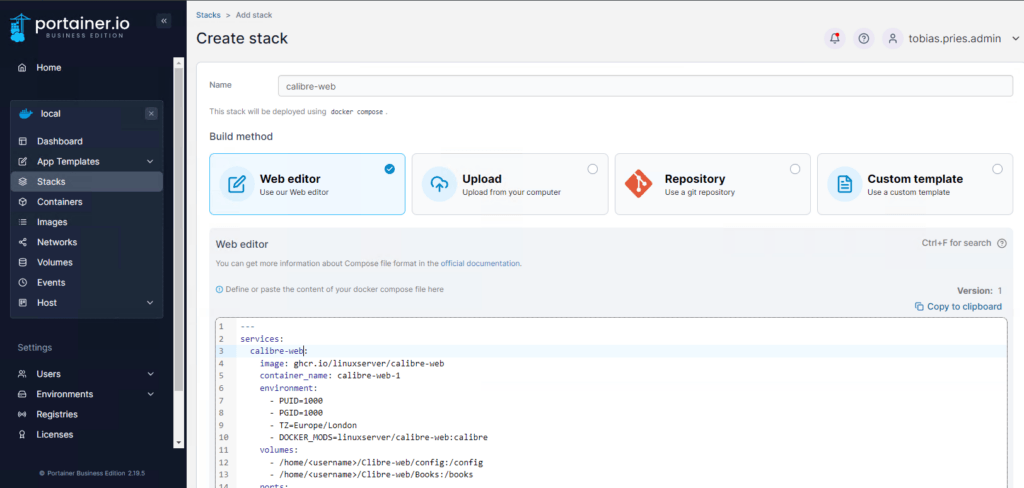Collapse the sidebar with double-chevron button
Viewport: 1024px width, 488px height.
click(164, 21)
